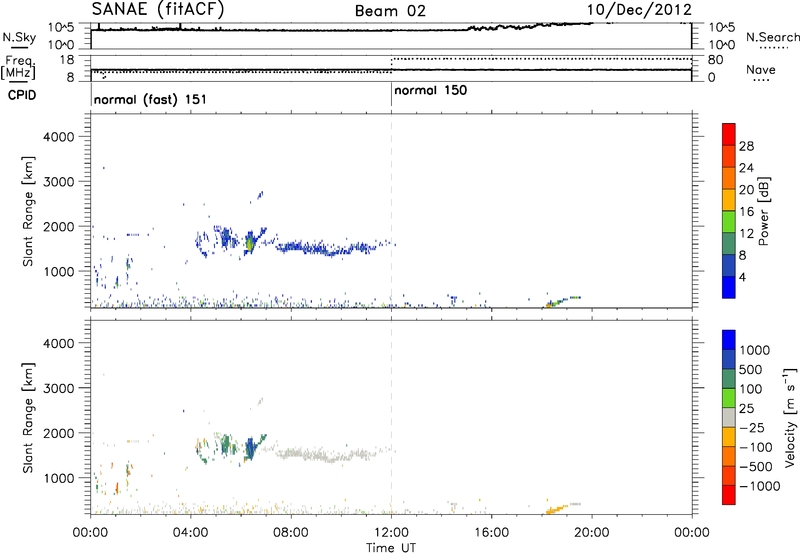Click the 16:00 time tick label

(491, 533)
